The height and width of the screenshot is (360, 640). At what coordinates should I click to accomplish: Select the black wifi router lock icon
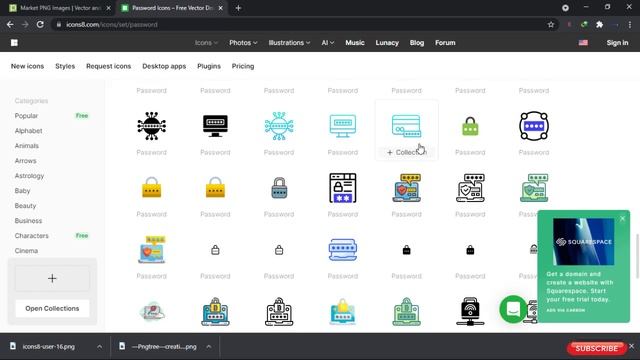coord(470,311)
